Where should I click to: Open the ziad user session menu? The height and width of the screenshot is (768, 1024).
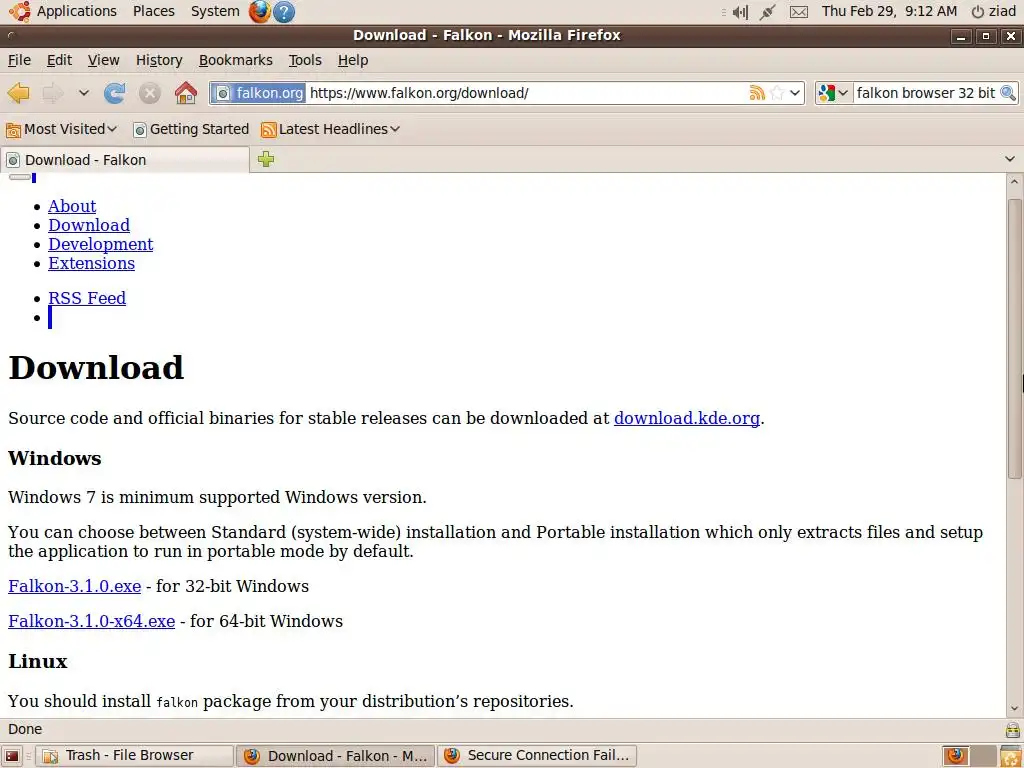pos(994,11)
